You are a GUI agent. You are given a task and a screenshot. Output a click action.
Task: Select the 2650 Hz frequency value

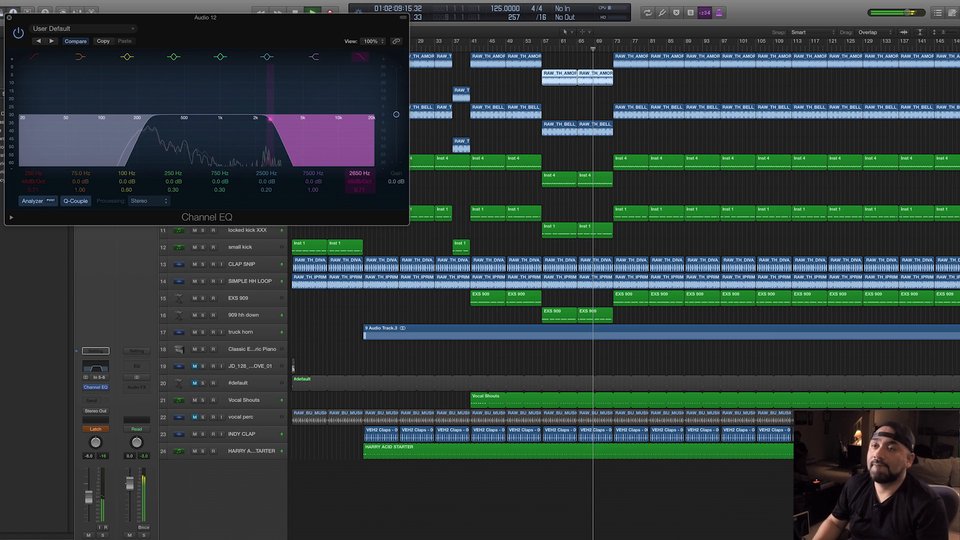coord(359,173)
